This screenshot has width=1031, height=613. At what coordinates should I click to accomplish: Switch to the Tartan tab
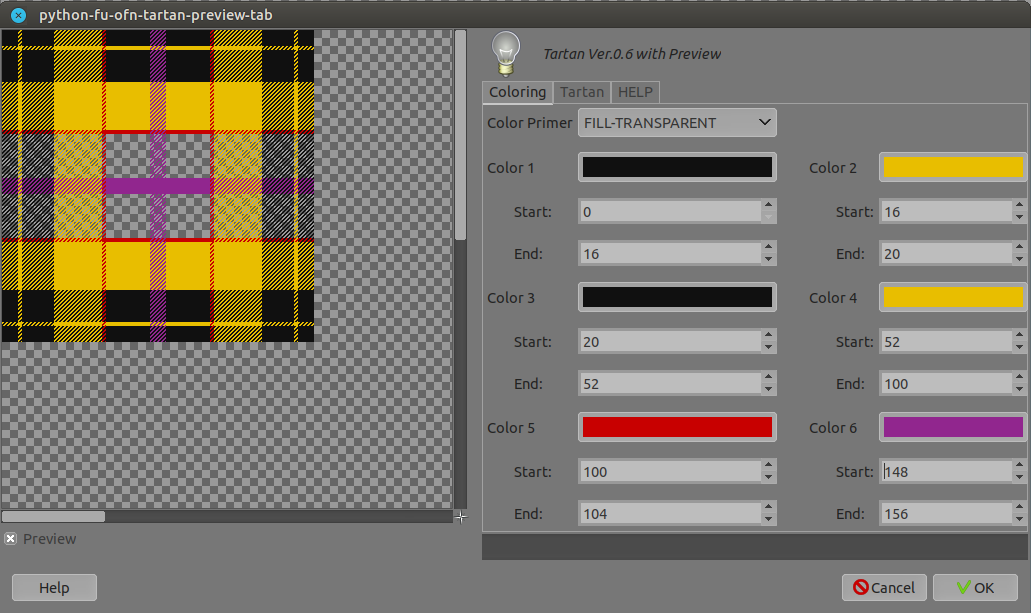582,92
